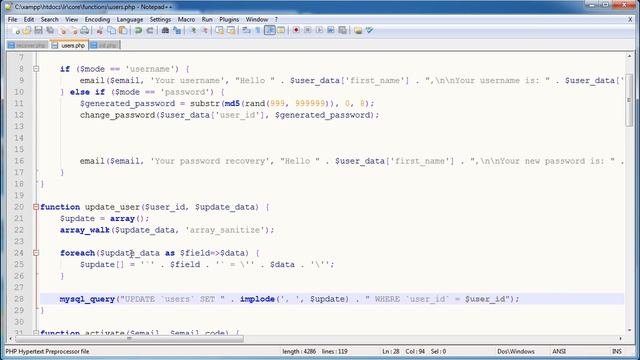Paste clipboard using the toolbar Paste icon
640x360 pixels.
[x=122, y=31]
